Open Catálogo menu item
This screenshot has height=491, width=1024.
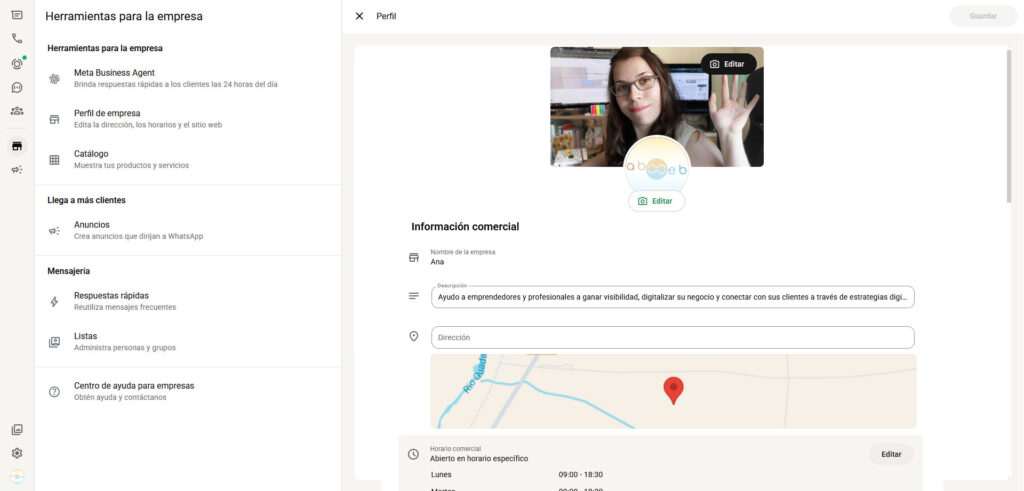tap(187, 159)
